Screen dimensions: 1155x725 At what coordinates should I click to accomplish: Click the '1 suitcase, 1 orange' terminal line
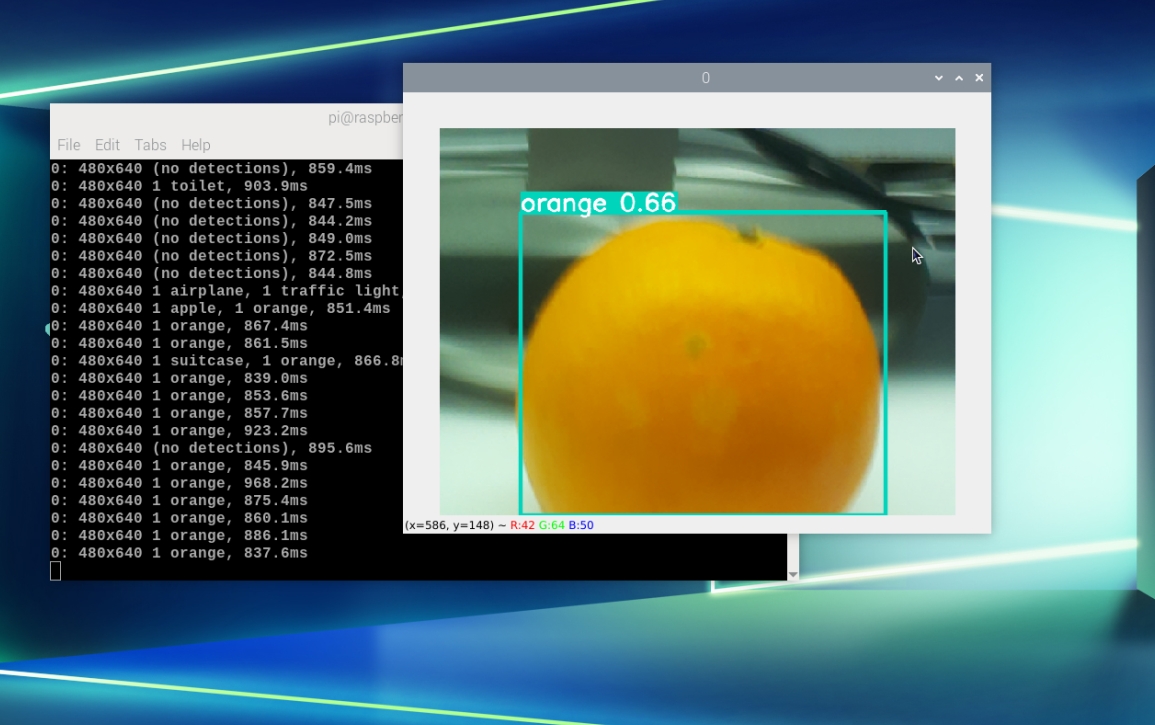pos(226,360)
